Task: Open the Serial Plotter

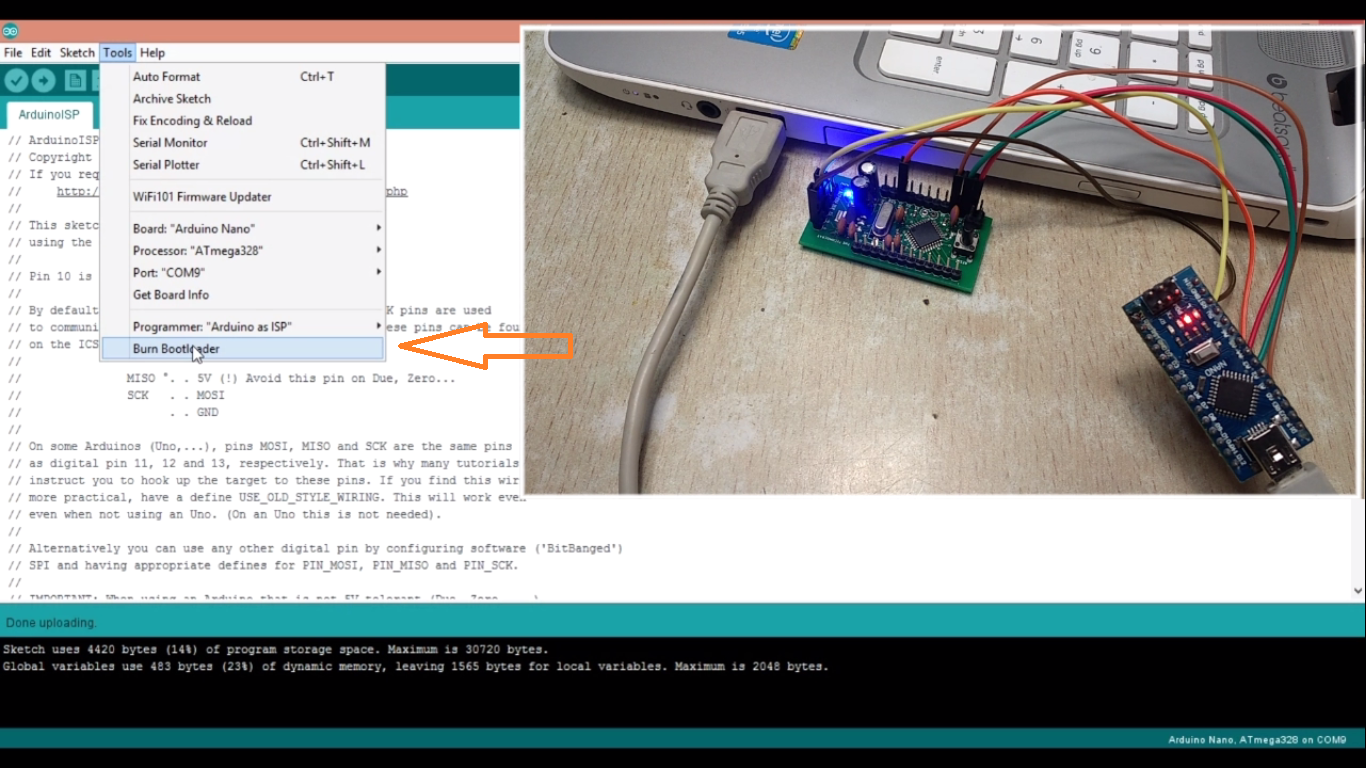Action: point(166,164)
